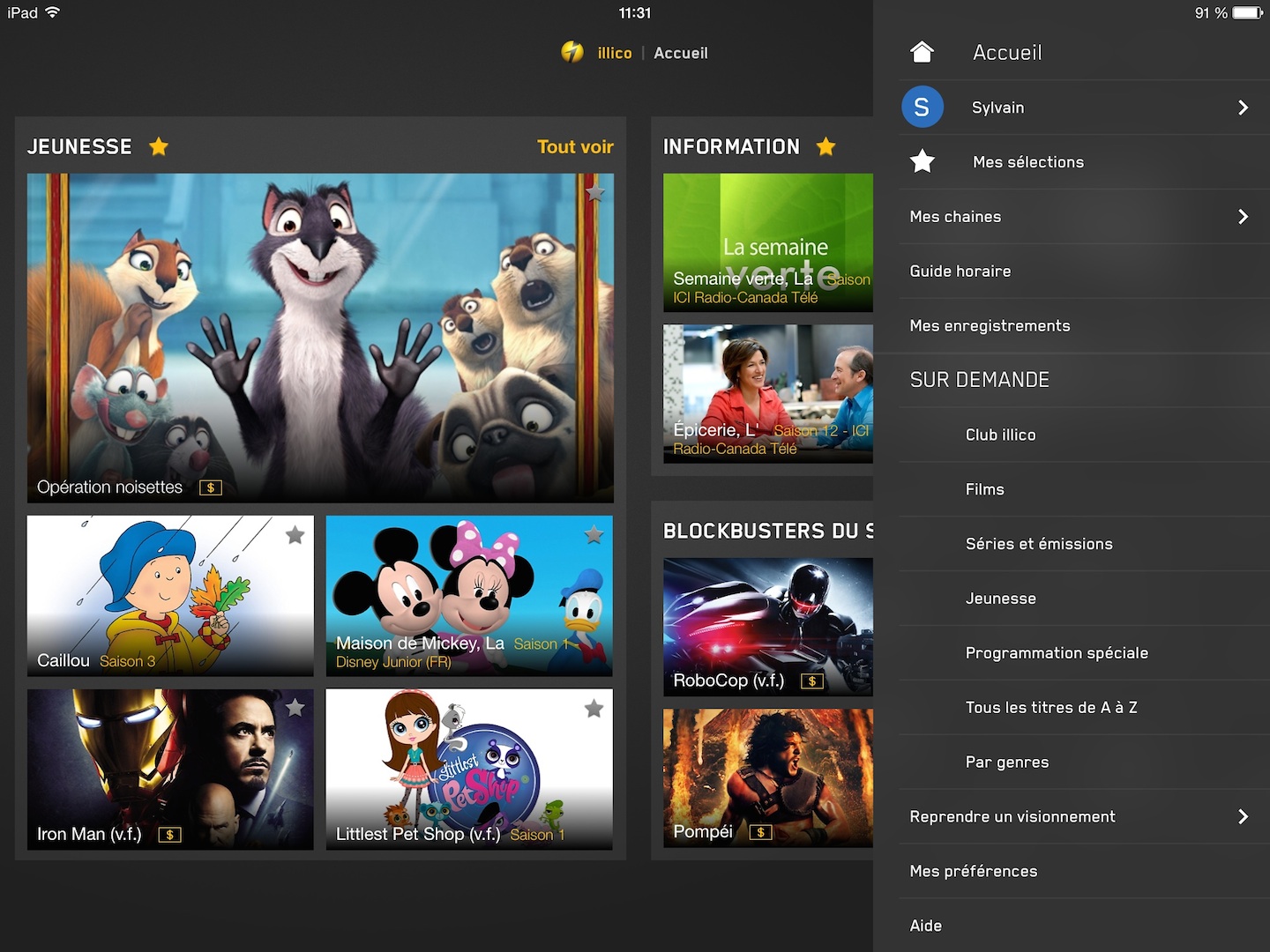Expand Reprendre un visionnement chevron
1270x952 pixels.
(x=1243, y=817)
